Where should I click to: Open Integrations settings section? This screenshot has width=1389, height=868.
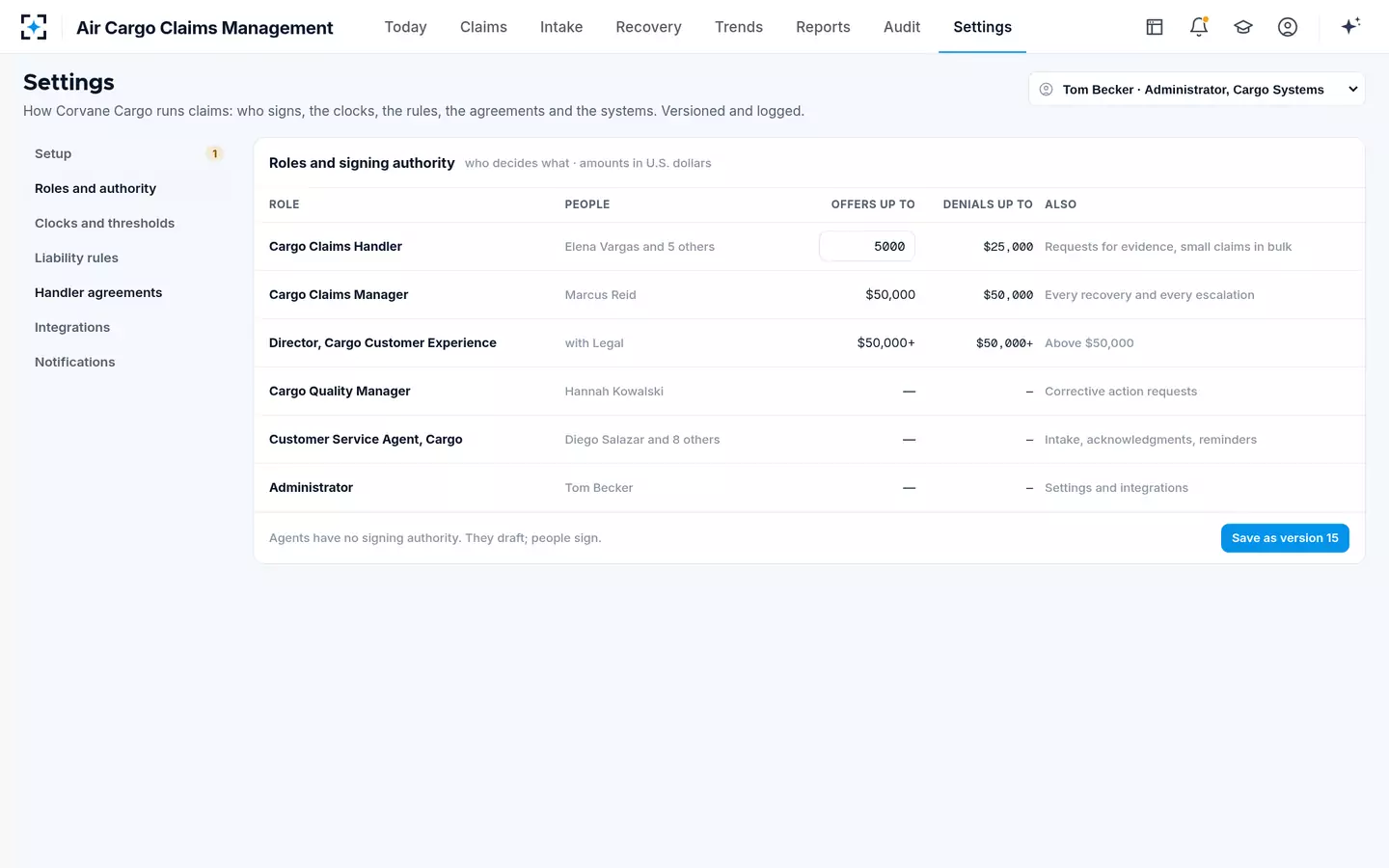127,327
